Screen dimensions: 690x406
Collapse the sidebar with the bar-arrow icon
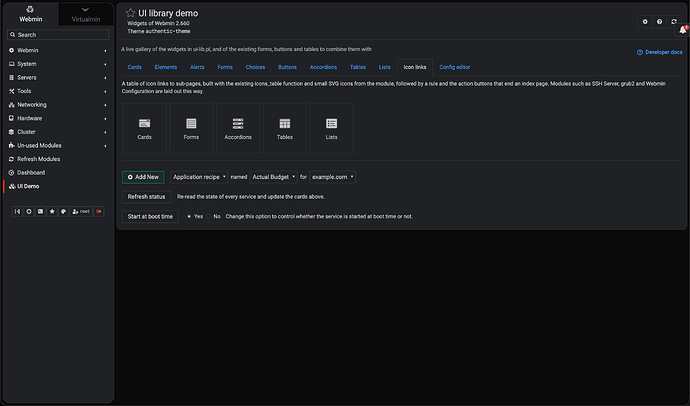[17, 212]
